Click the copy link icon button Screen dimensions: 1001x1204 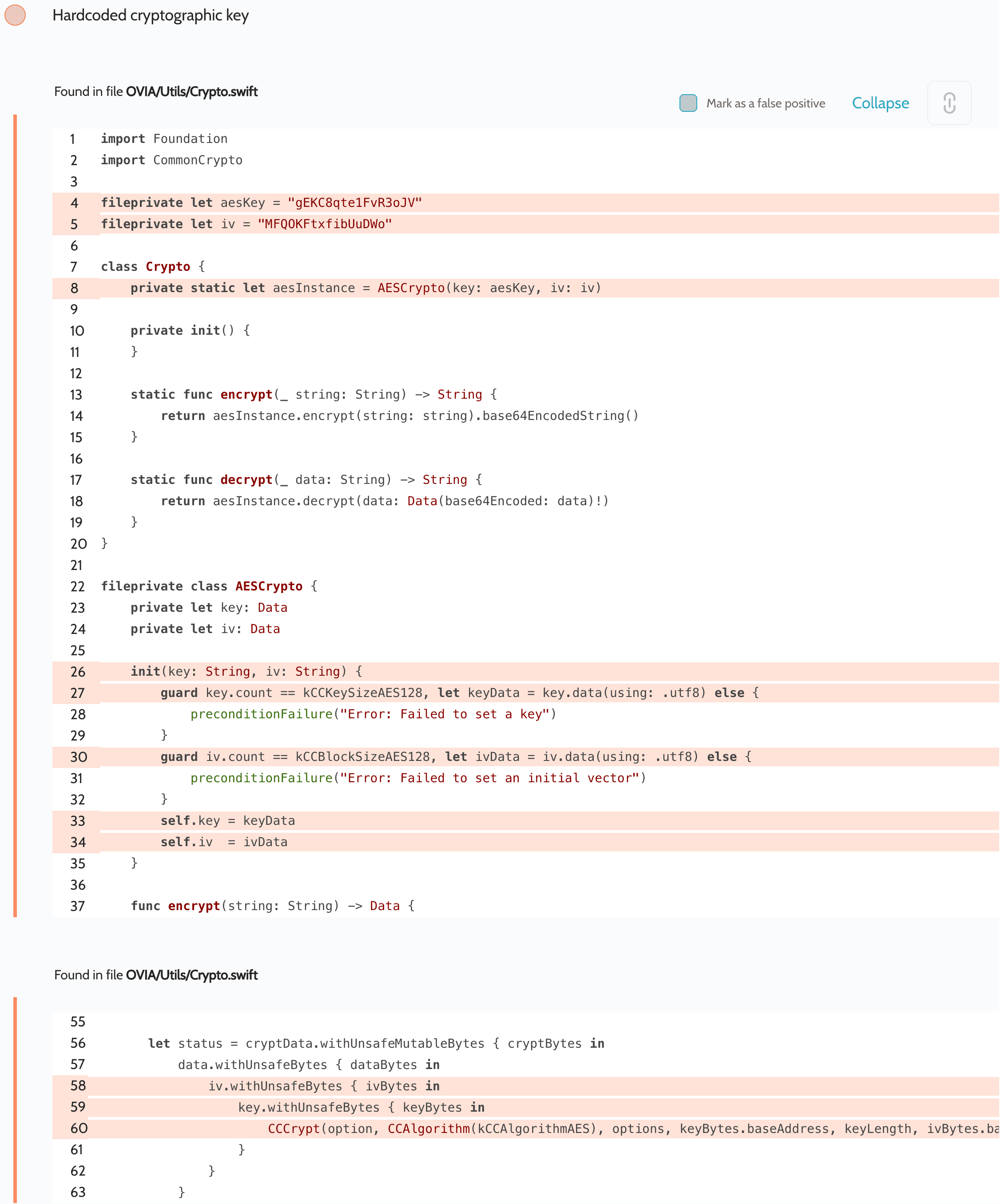tap(949, 103)
